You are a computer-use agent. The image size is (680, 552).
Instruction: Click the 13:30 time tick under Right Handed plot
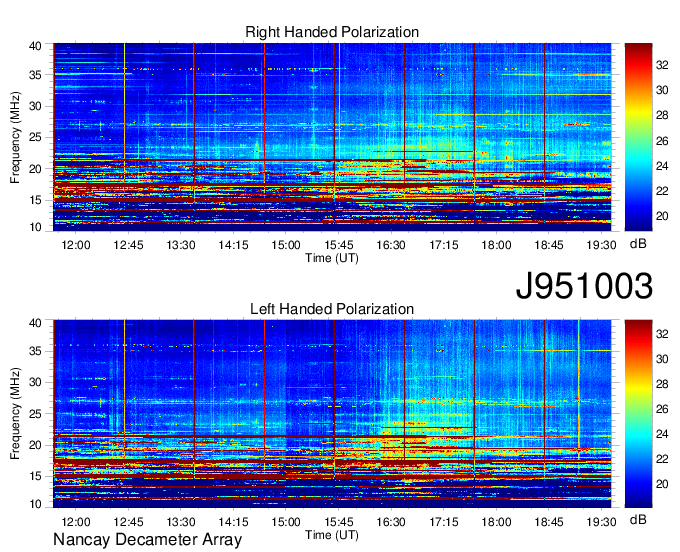coord(181,245)
